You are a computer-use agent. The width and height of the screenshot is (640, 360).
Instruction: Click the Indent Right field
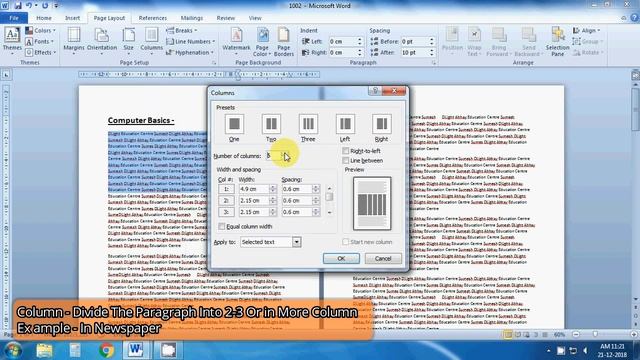(x=342, y=53)
